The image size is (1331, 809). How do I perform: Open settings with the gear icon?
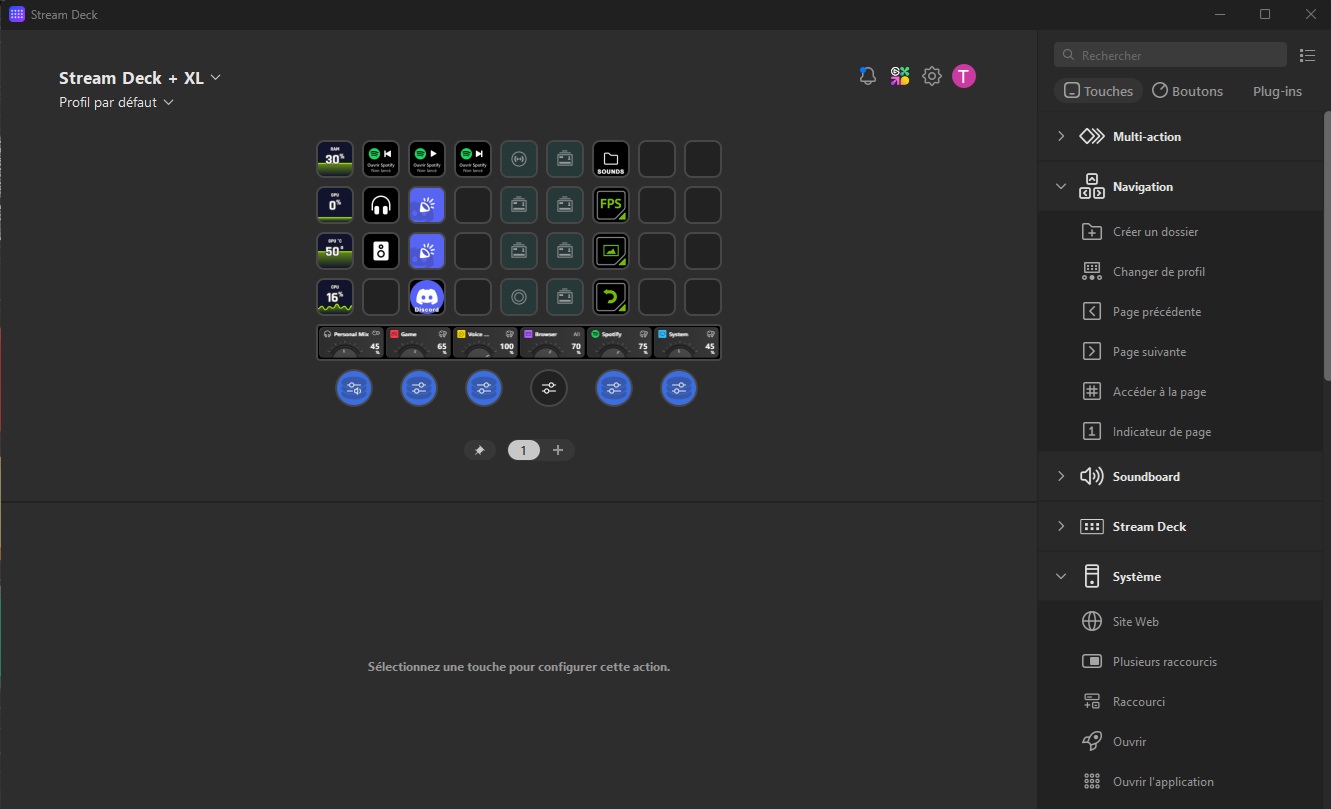(932, 76)
